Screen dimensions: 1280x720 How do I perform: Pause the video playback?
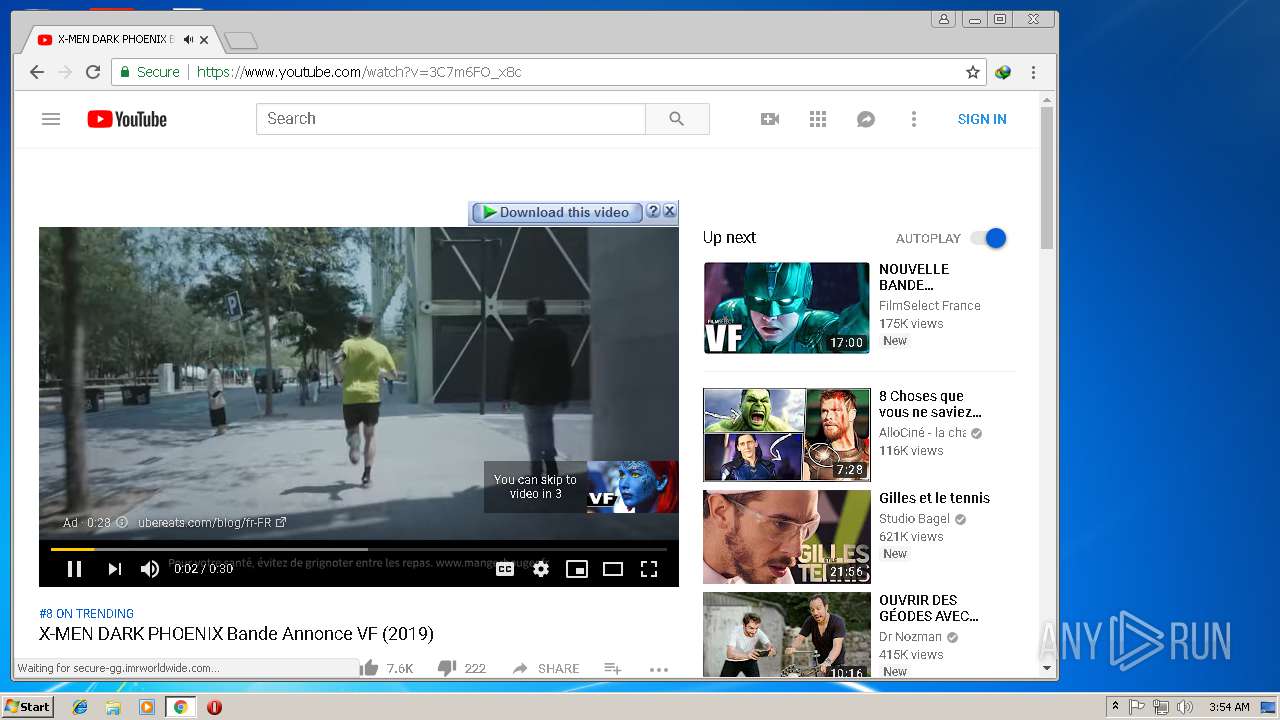point(74,569)
